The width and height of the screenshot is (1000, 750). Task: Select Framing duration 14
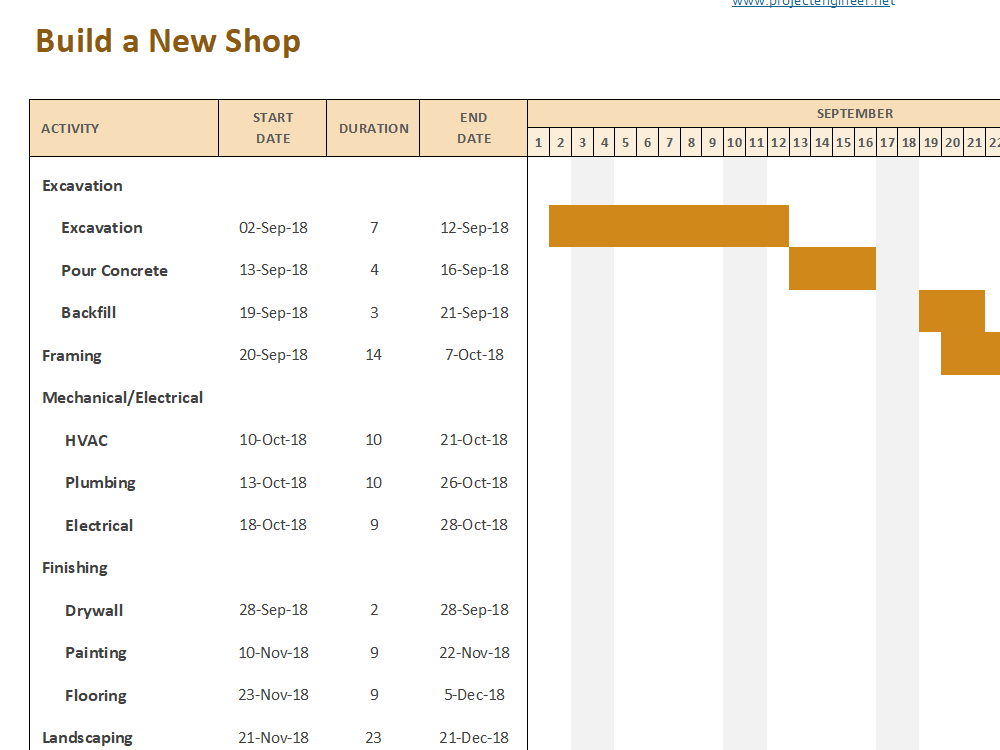[374, 355]
